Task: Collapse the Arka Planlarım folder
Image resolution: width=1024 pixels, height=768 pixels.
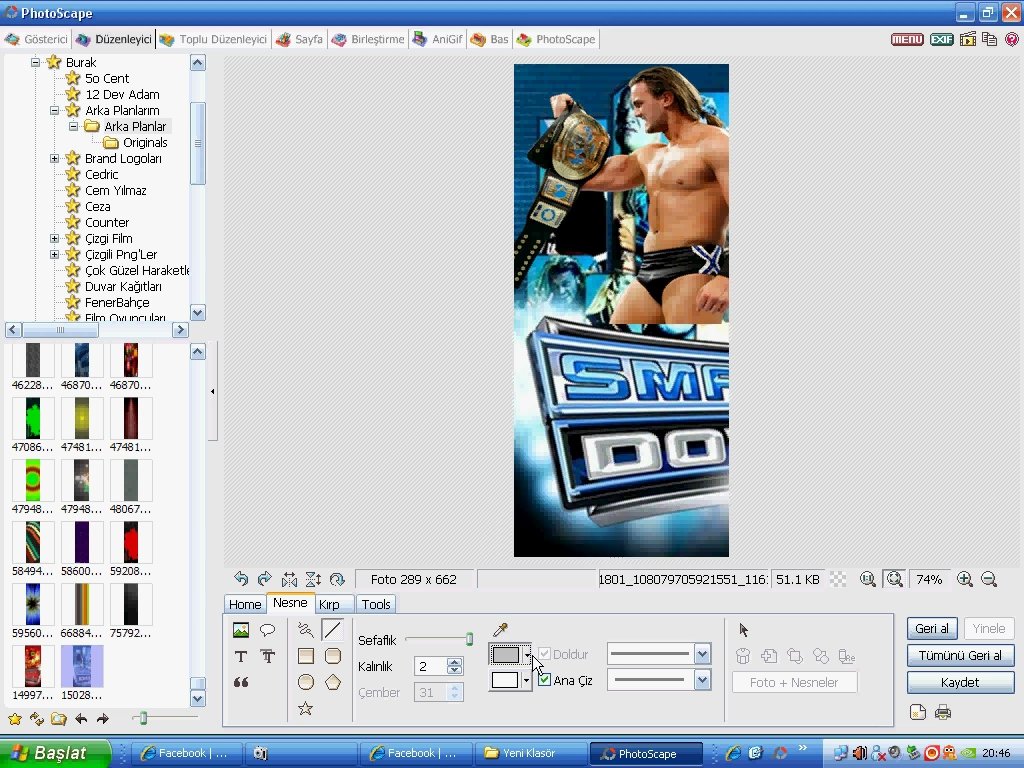Action: (55, 110)
